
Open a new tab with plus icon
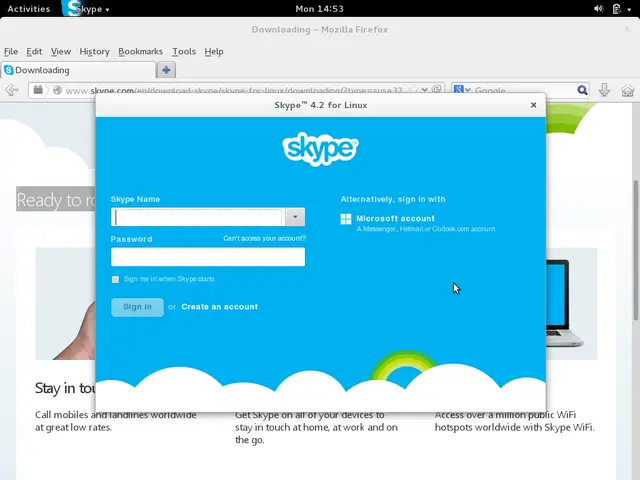[x=166, y=70]
